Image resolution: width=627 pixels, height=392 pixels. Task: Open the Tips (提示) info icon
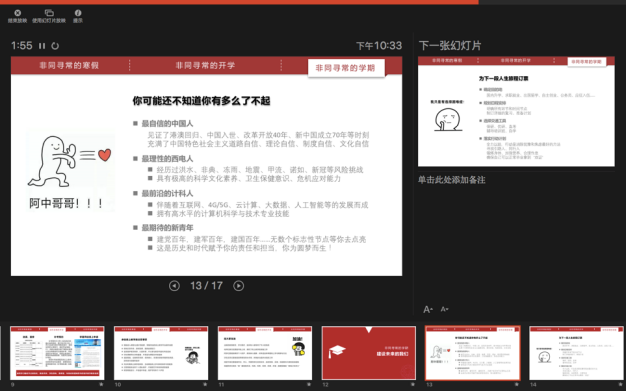pyautogui.click(x=78, y=13)
